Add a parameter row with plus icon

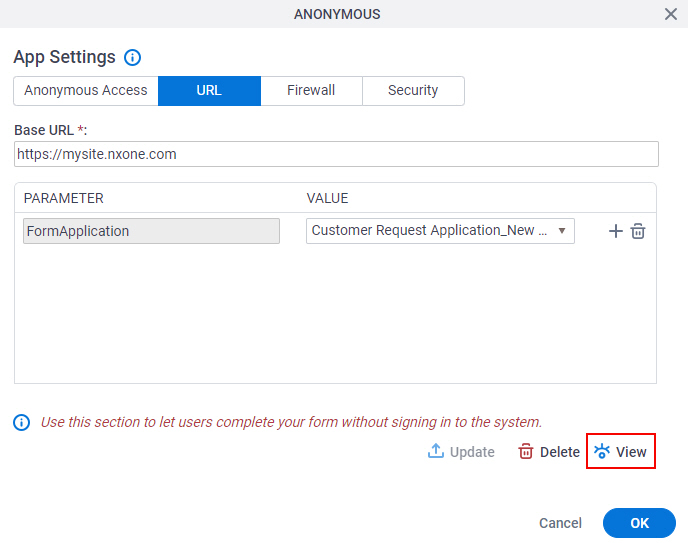coord(616,231)
